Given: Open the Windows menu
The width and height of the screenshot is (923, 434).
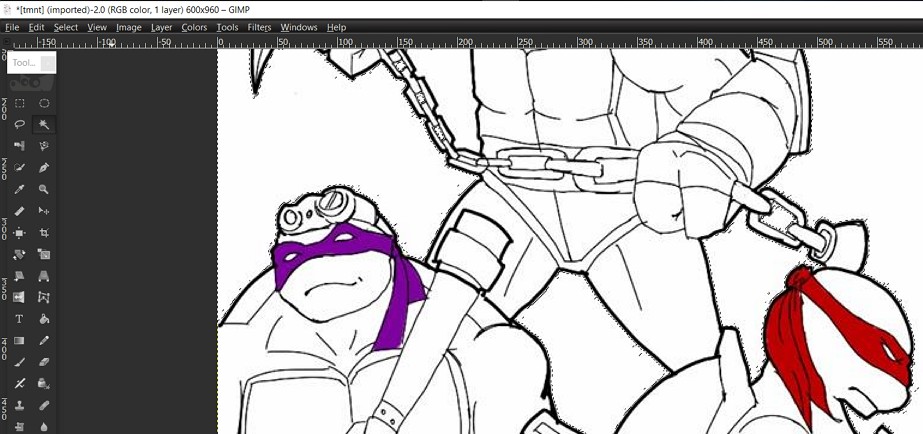Looking at the screenshot, I should click(x=298, y=27).
